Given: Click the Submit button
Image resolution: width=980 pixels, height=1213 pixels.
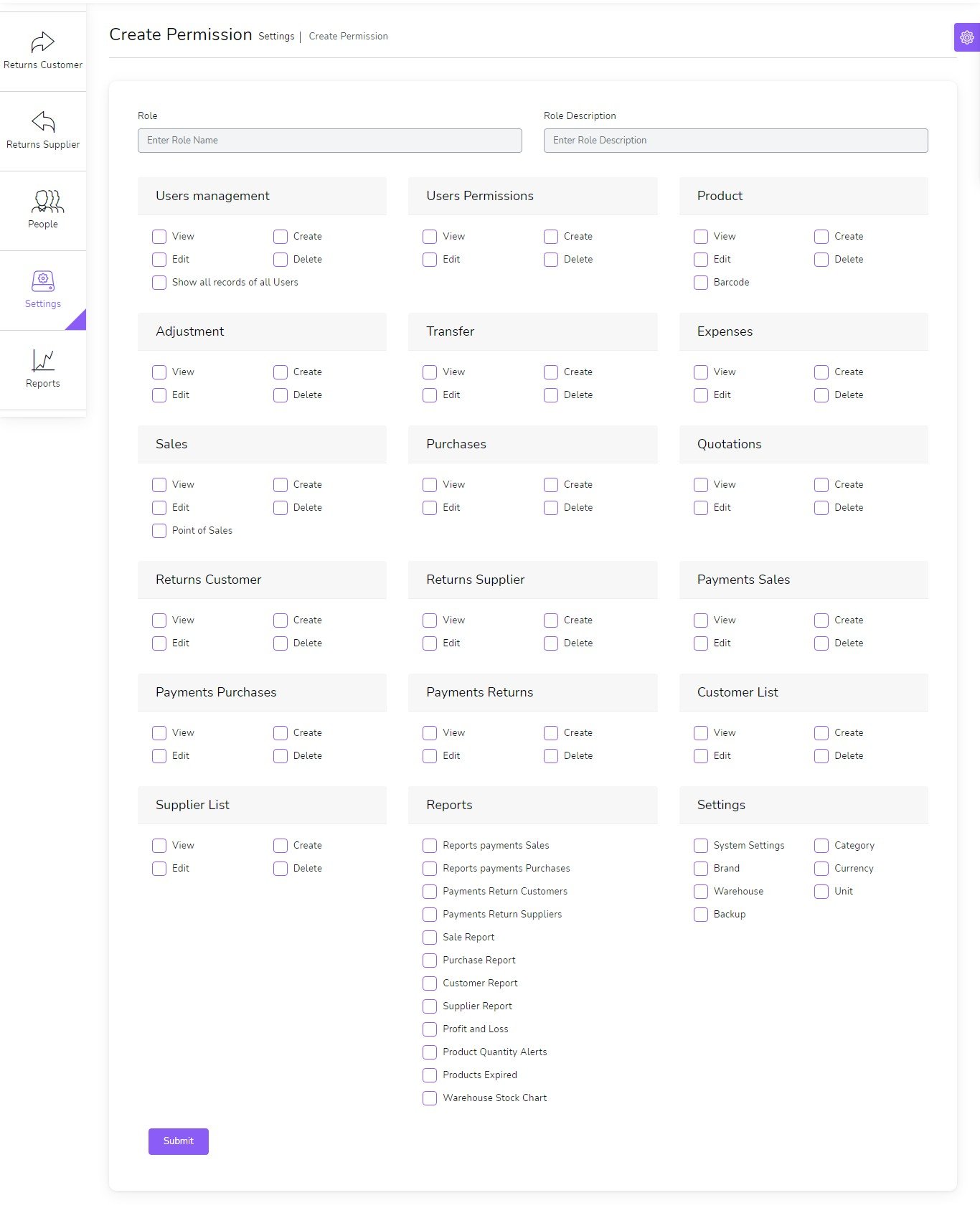Looking at the screenshot, I should click(x=178, y=1141).
